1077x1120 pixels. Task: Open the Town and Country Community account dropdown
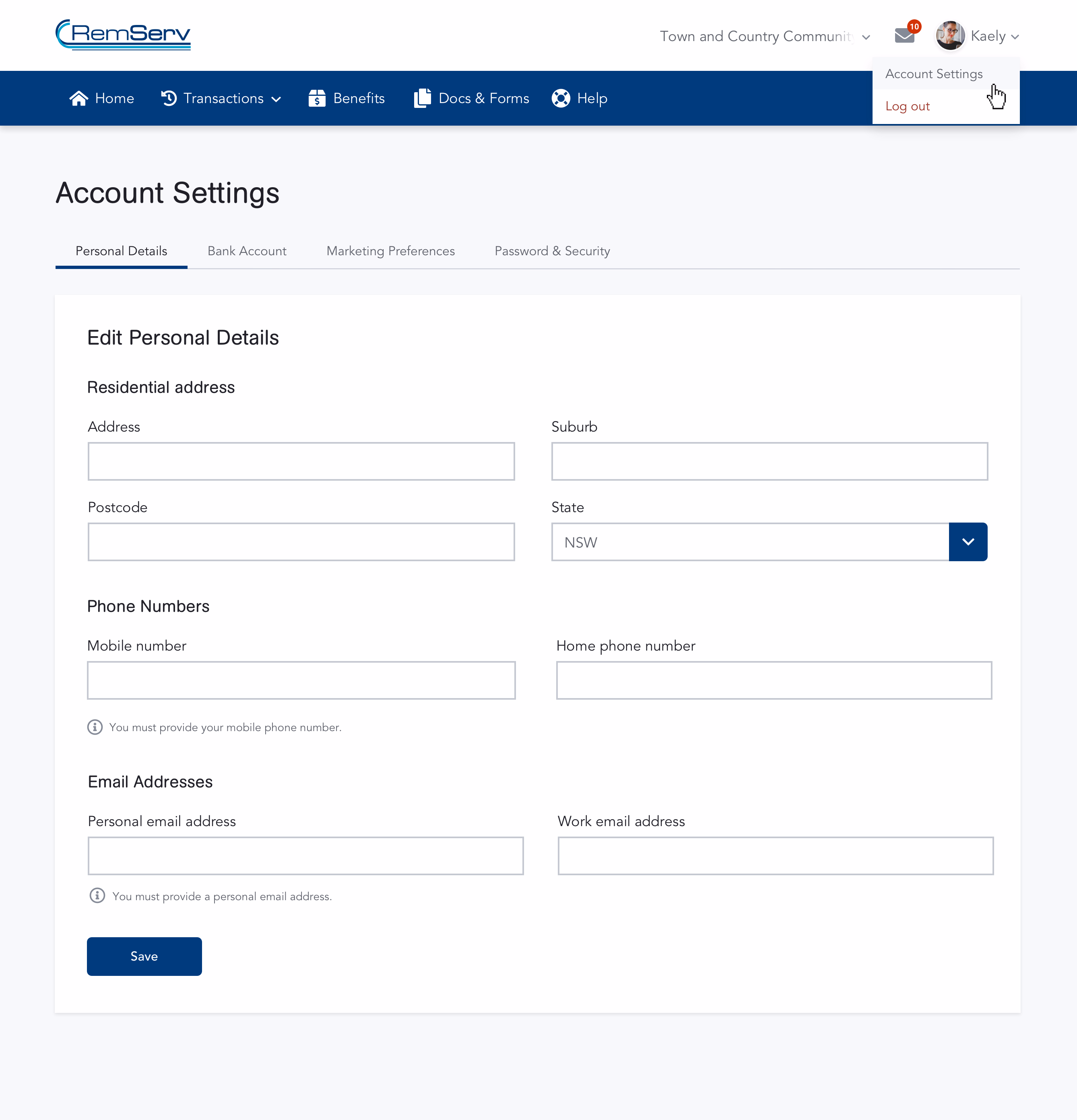(866, 36)
